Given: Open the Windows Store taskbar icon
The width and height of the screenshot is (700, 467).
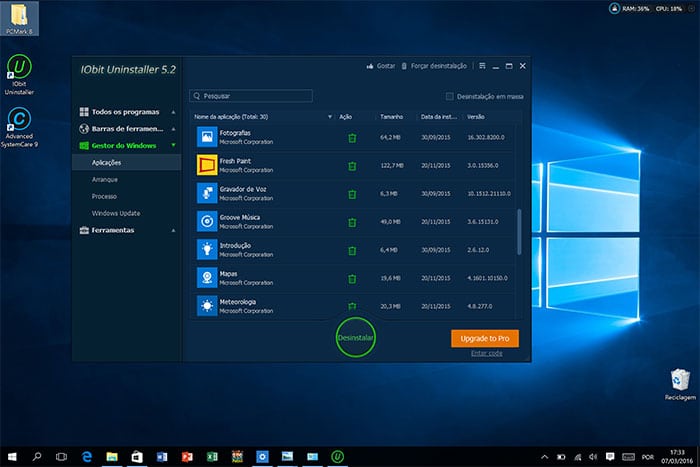Looking at the screenshot, I should point(137,456).
